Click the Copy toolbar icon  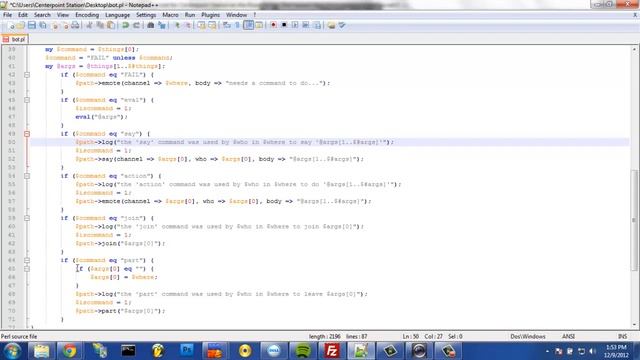point(100,25)
